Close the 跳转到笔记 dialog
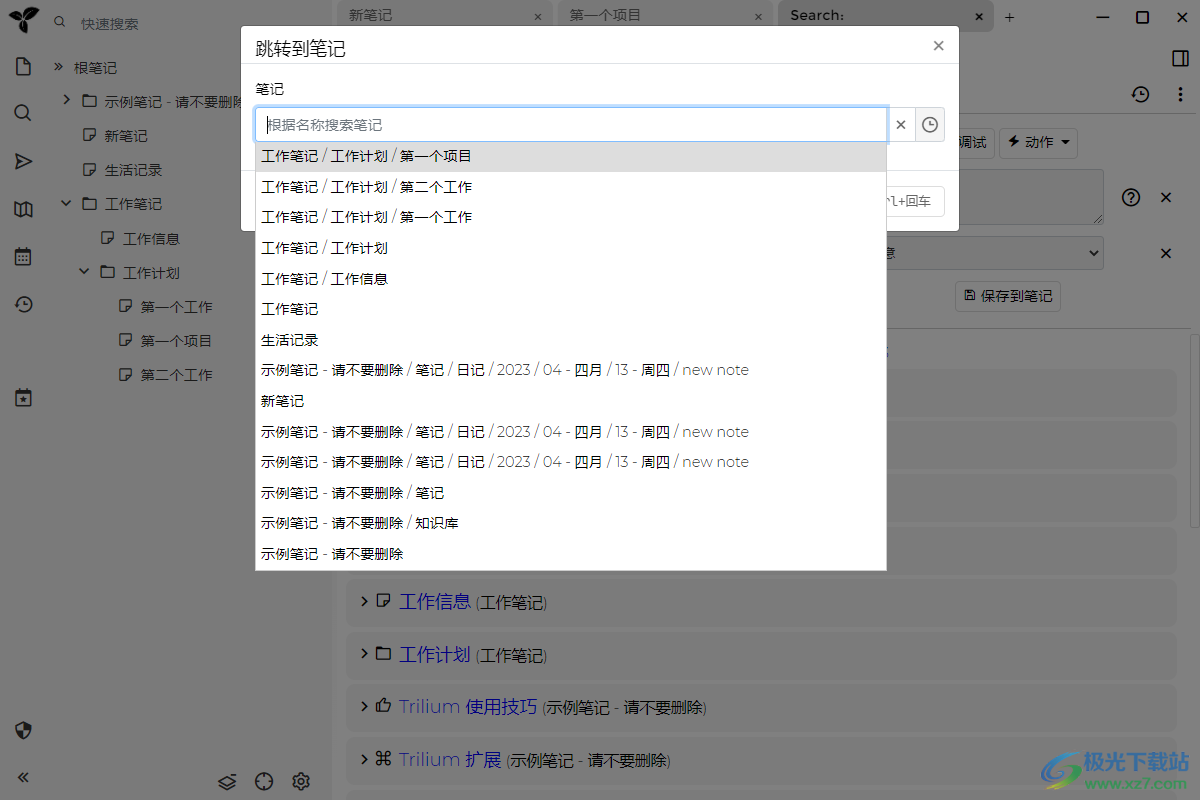 (x=938, y=46)
